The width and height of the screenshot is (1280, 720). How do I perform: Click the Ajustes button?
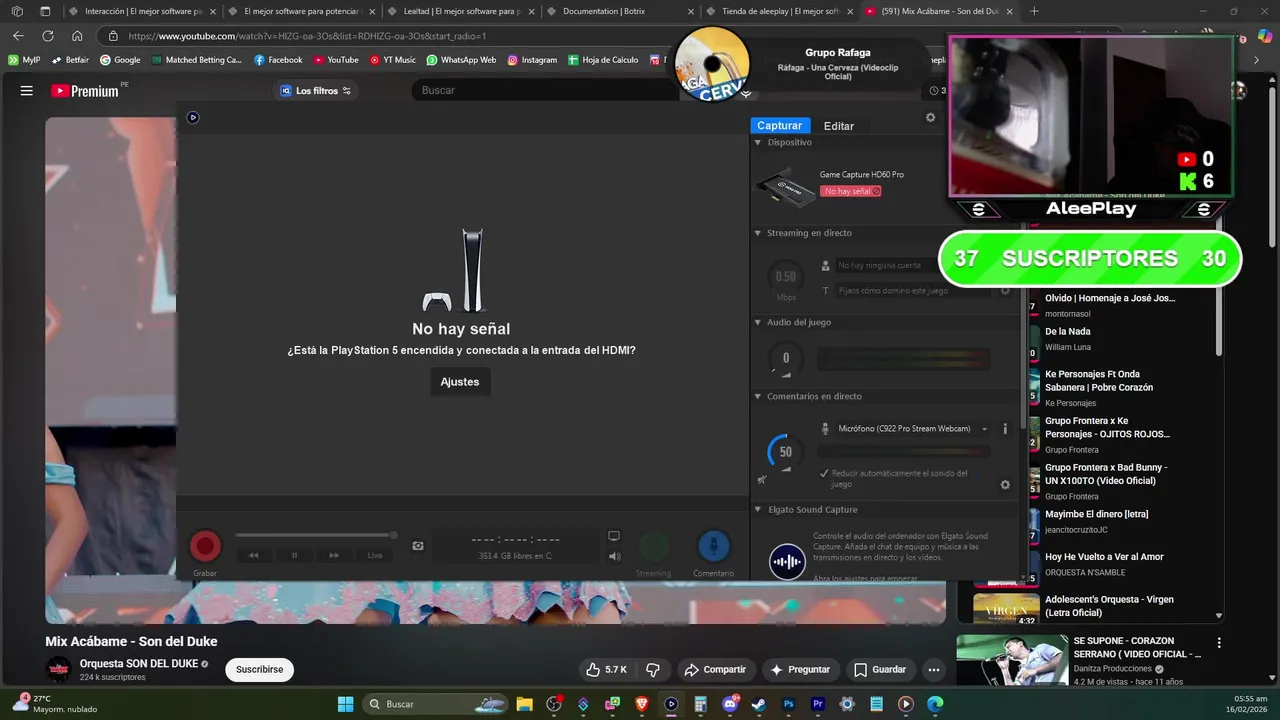(x=460, y=382)
